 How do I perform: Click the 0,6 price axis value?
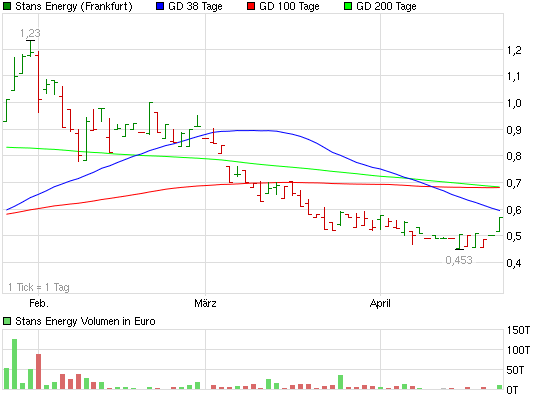pos(514,210)
